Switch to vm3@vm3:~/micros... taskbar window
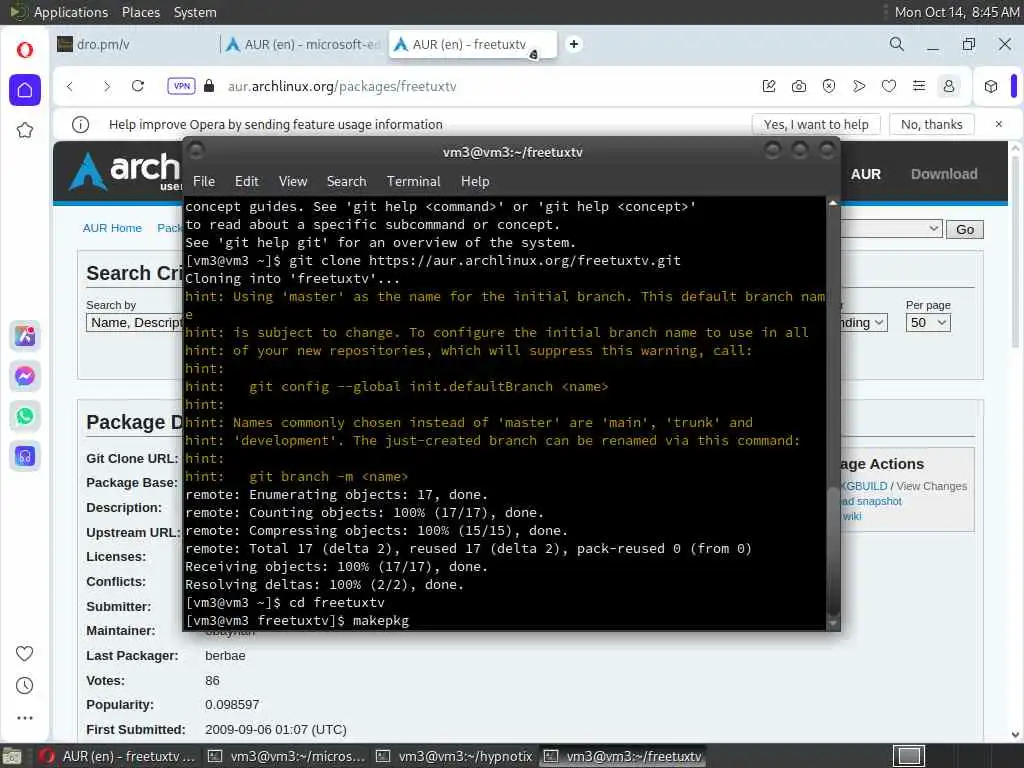 tap(287, 756)
